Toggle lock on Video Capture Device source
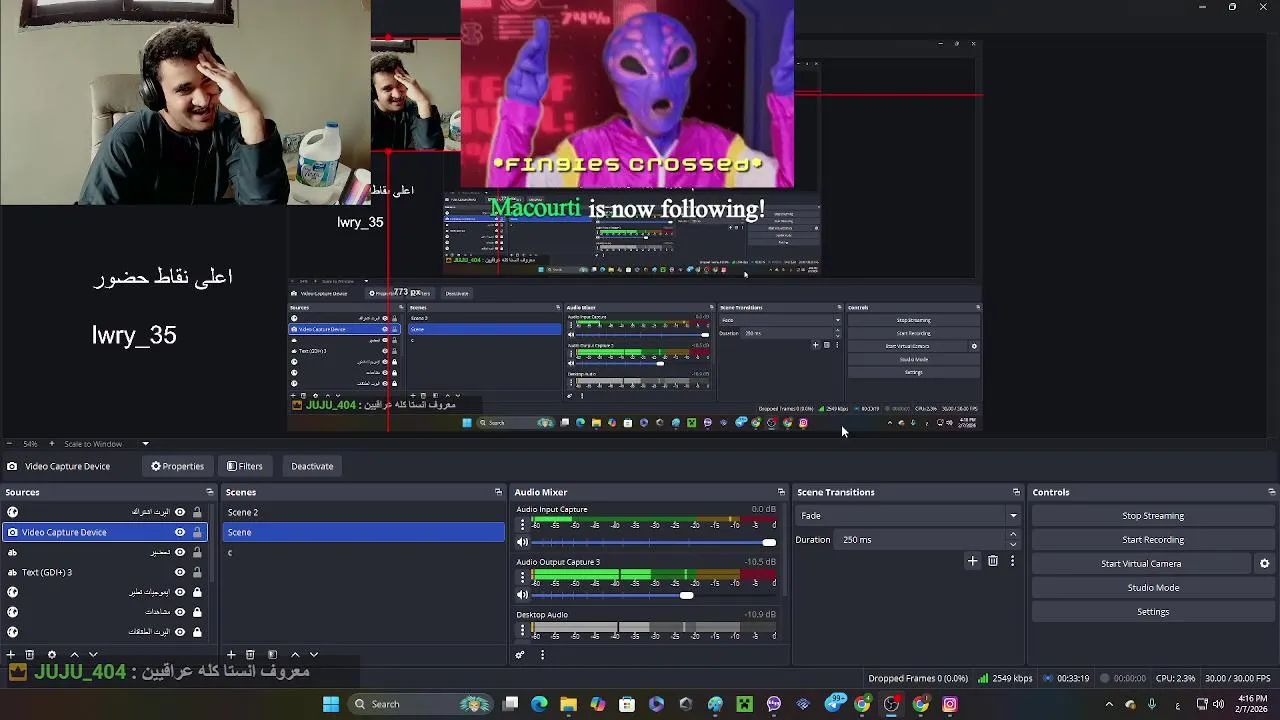This screenshot has width=1280, height=720. click(197, 532)
